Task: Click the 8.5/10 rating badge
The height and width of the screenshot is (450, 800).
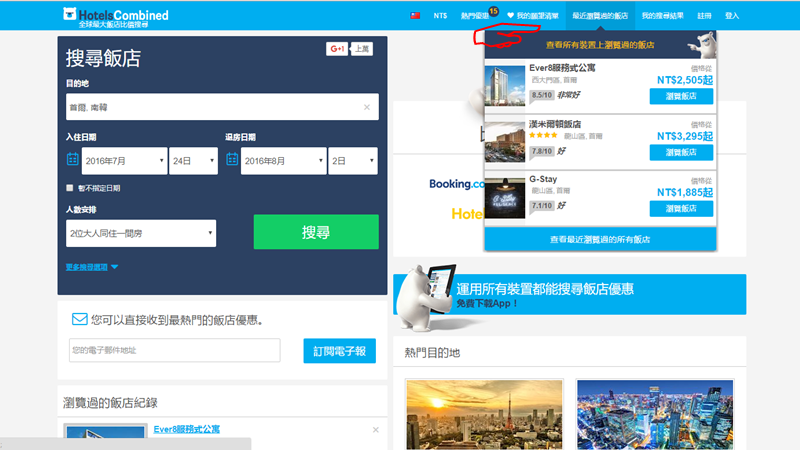Action: [x=541, y=95]
